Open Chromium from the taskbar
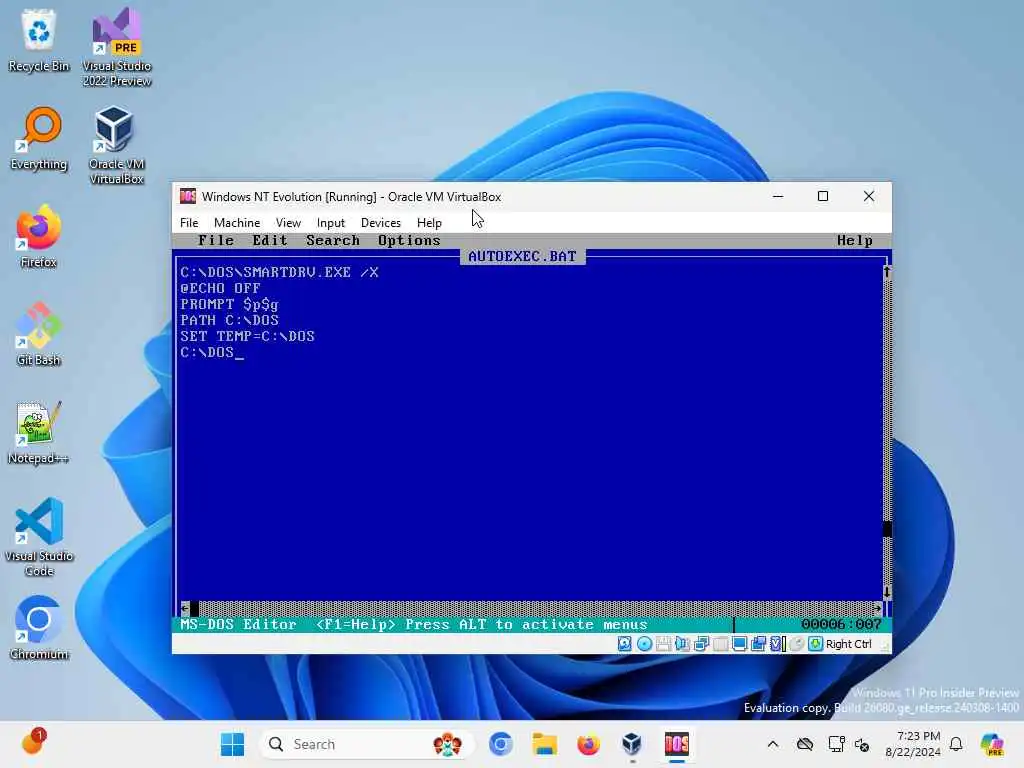1024x768 pixels. coord(501,744)
